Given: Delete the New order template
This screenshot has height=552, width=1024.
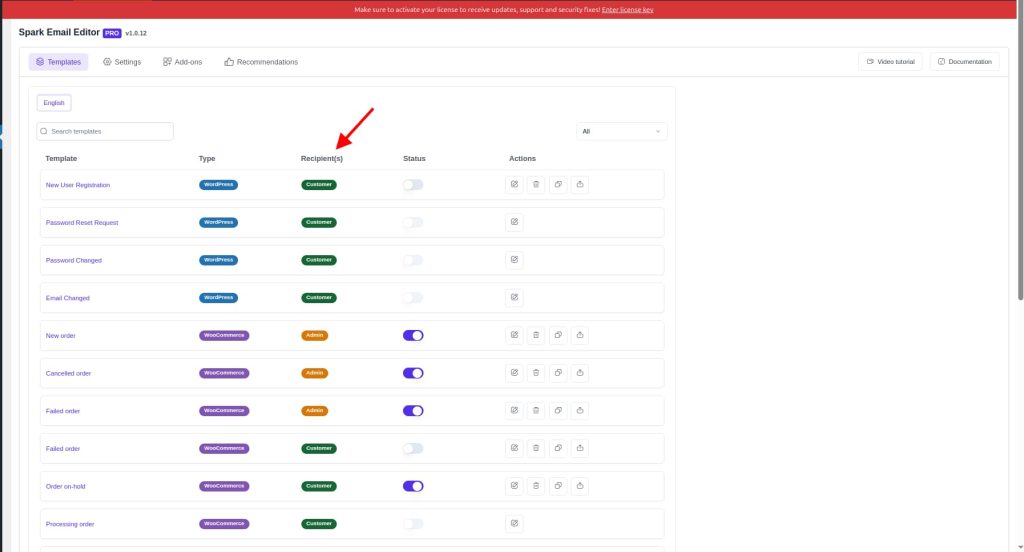Looking at the screenshot, I should pos(536,335).
